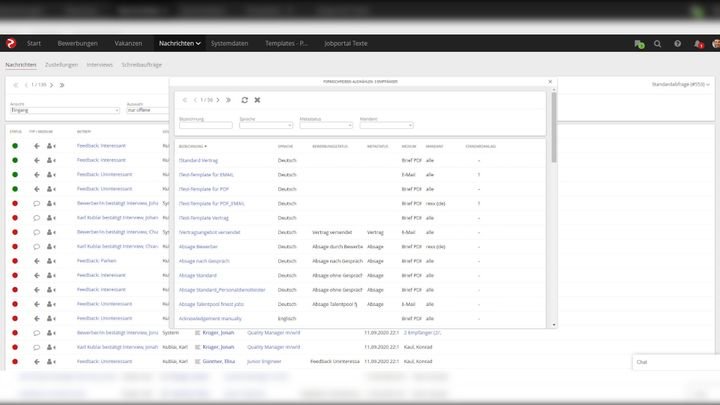Open the help question mark icon

pos(677,44)
